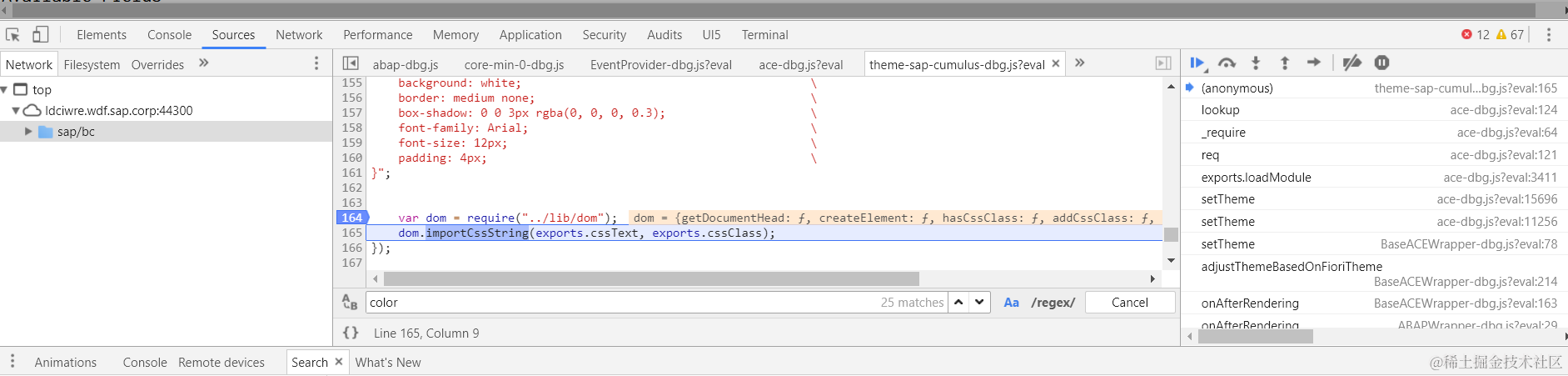1568x376 pixels.
Task: Hide the debugger sidebar pane
Action: pos(1163,63)
